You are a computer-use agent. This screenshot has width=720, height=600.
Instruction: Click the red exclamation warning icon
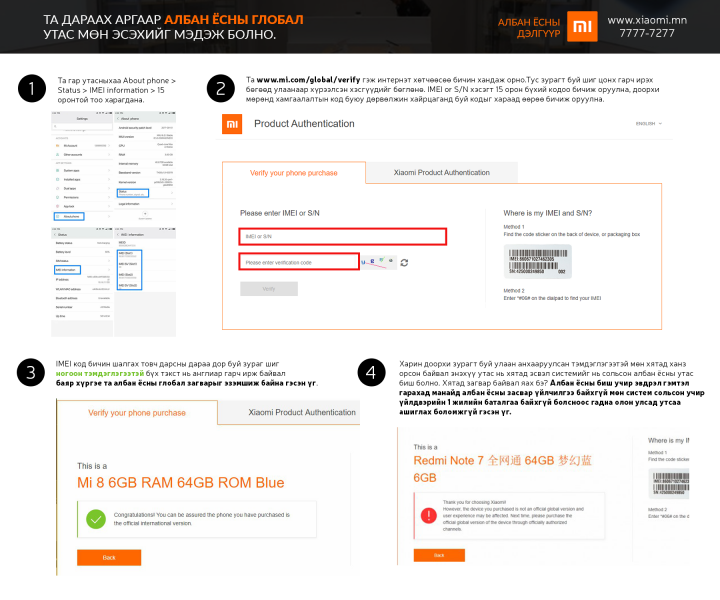[429, 515]
